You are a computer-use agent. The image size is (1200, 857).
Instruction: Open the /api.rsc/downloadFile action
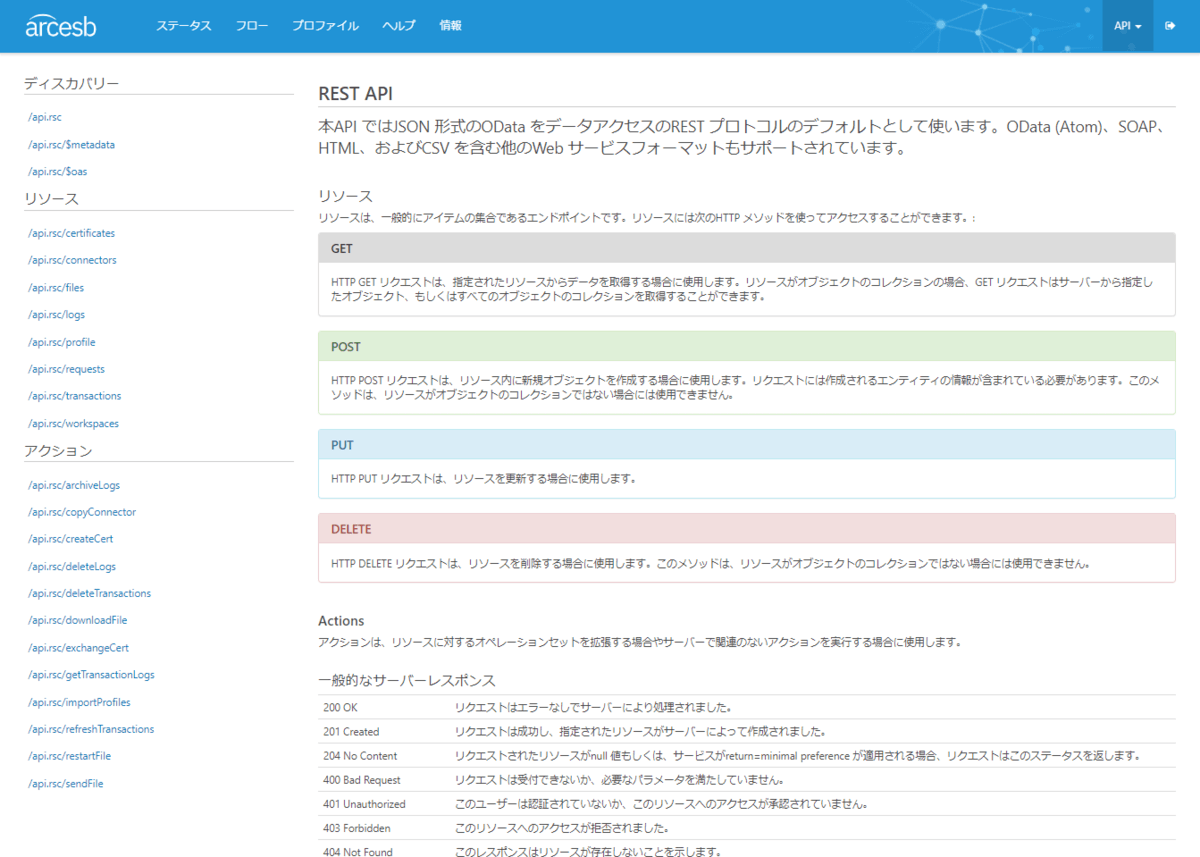tap(78, 620)
